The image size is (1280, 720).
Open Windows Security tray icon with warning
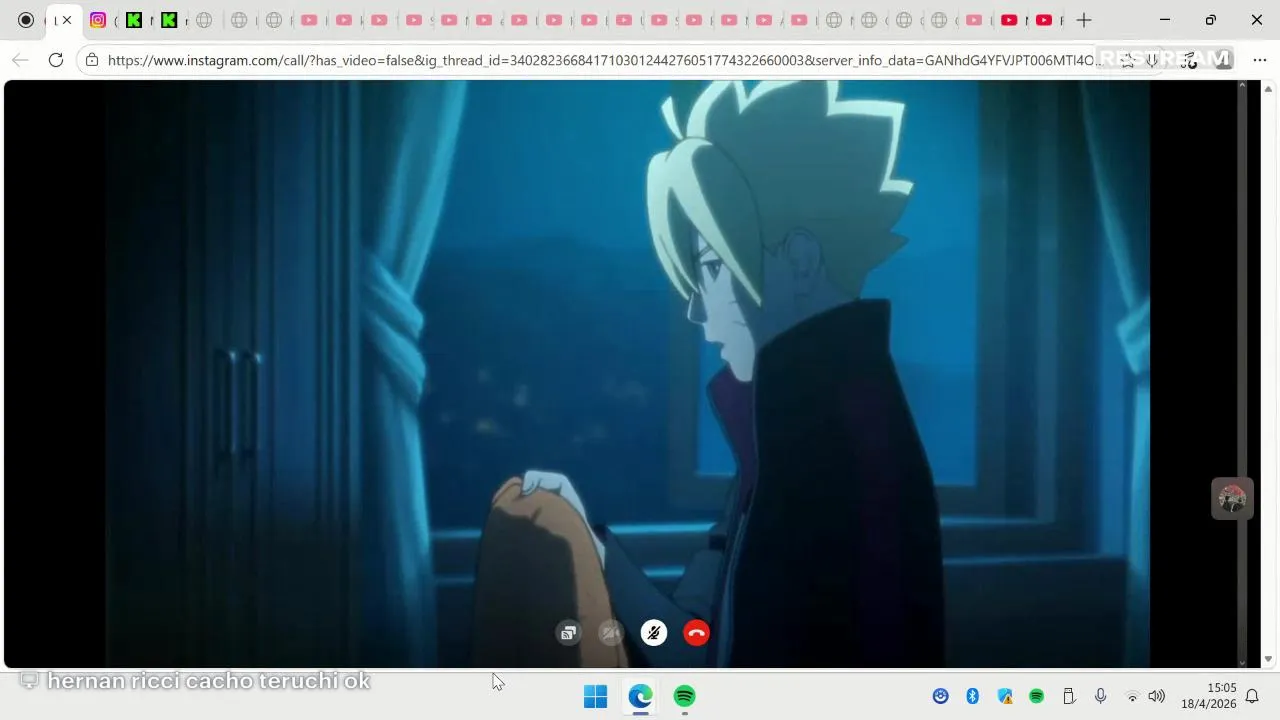tap(1005, 696)
